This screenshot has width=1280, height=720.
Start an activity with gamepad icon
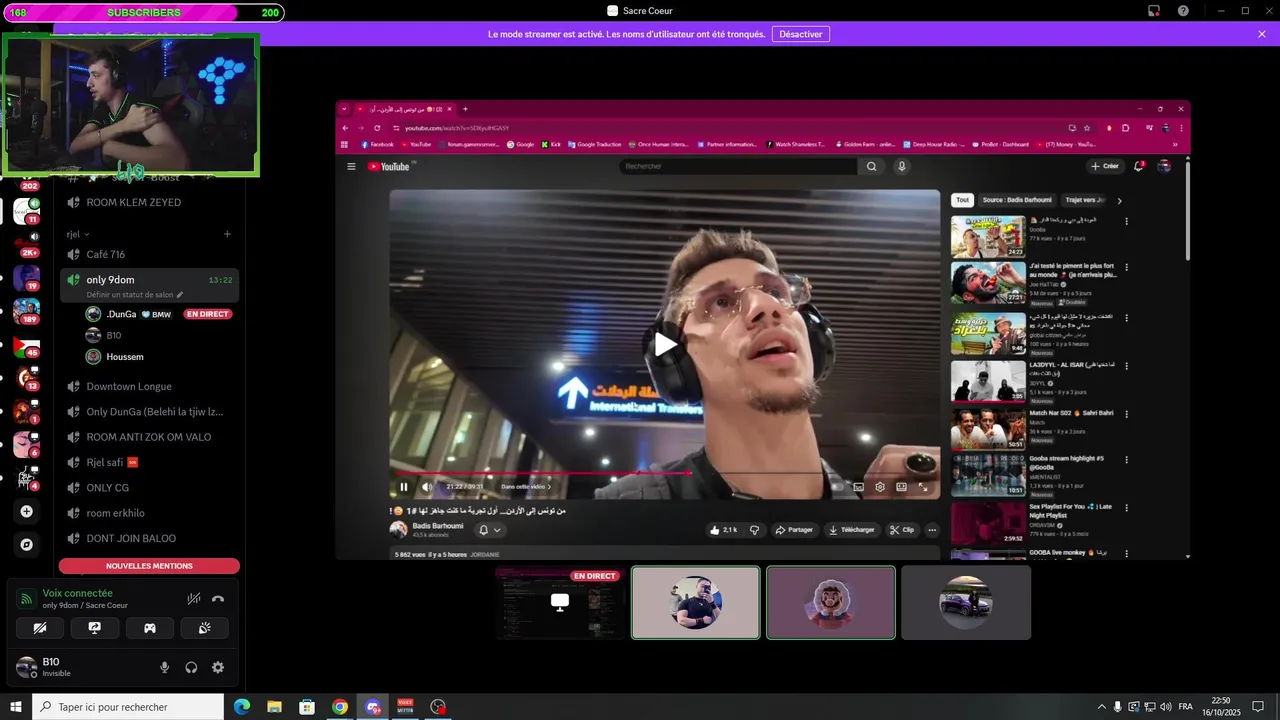click(150, 628)
